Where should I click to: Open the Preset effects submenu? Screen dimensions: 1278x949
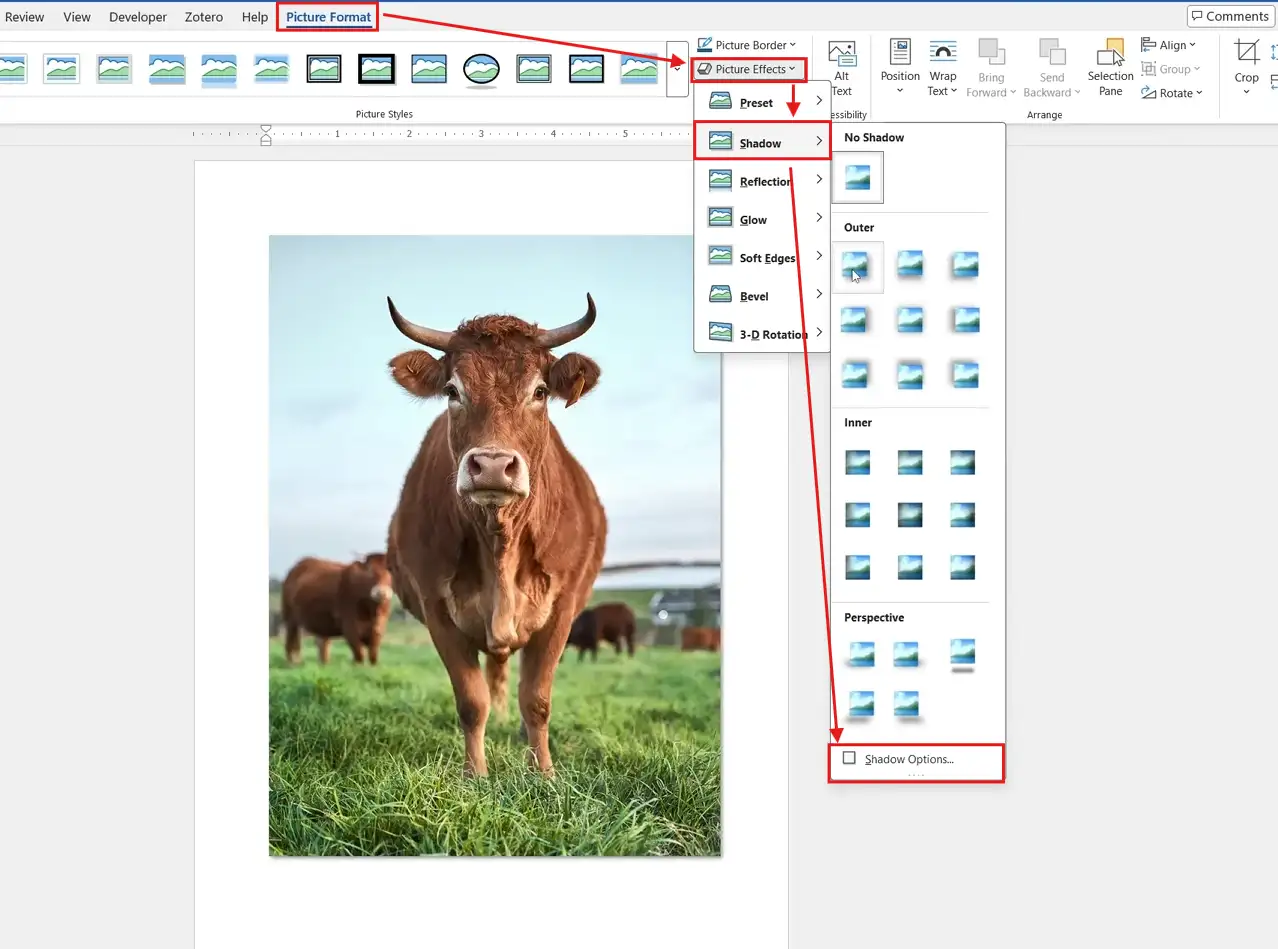(x=762, y=102)
